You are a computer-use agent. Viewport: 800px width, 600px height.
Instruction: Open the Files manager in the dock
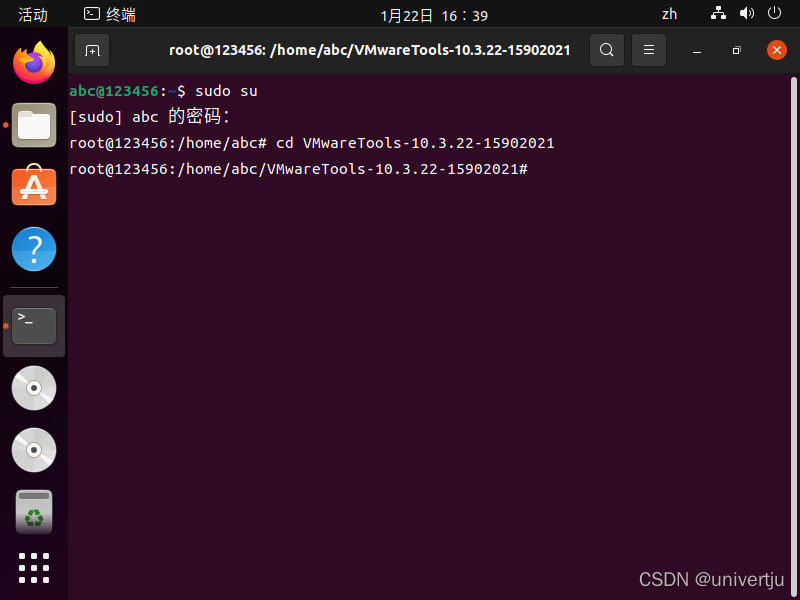click(34, 125)
